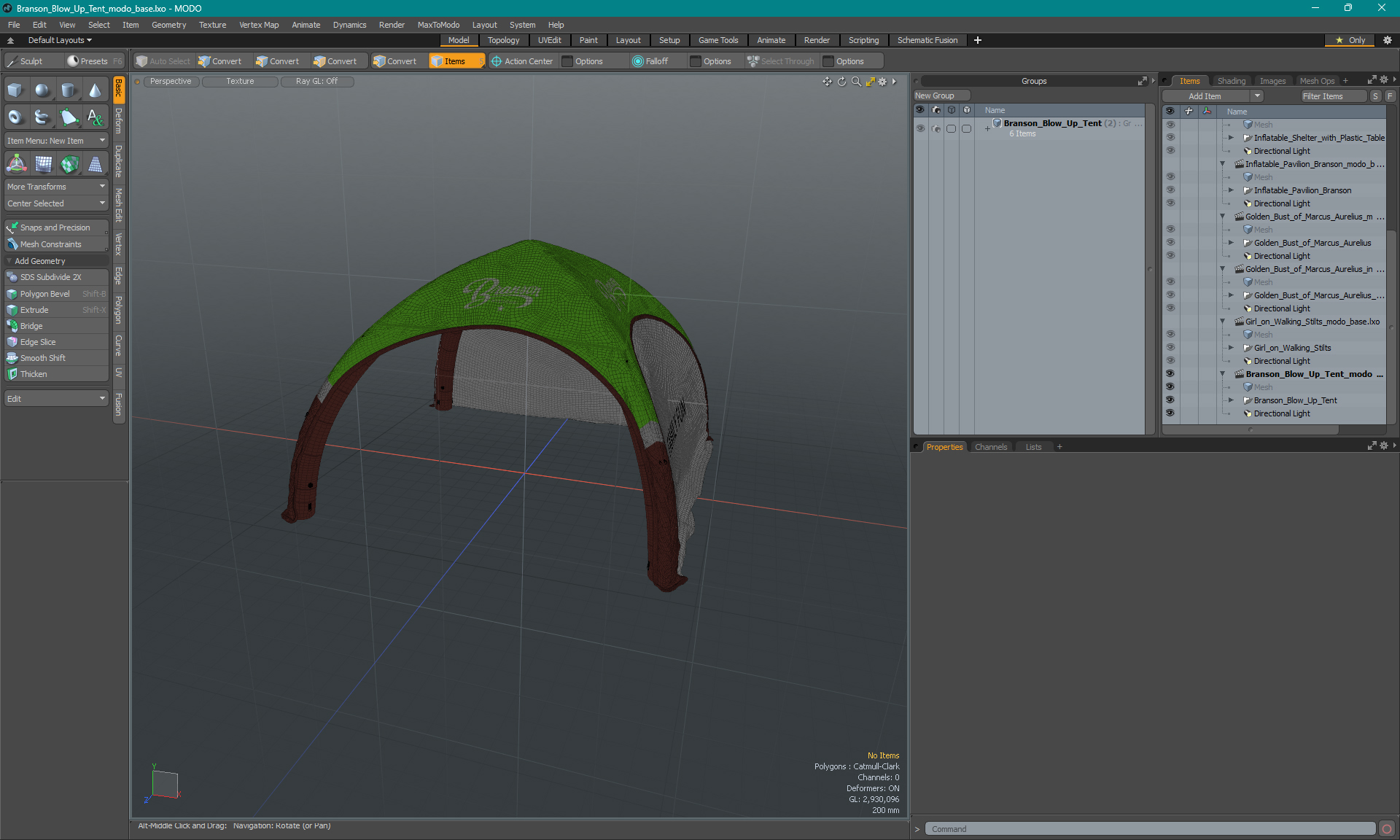Viewport: 1400px width, 840px height.
Task: Click the Smooth Shift tool
Action: tap(56, 358)
